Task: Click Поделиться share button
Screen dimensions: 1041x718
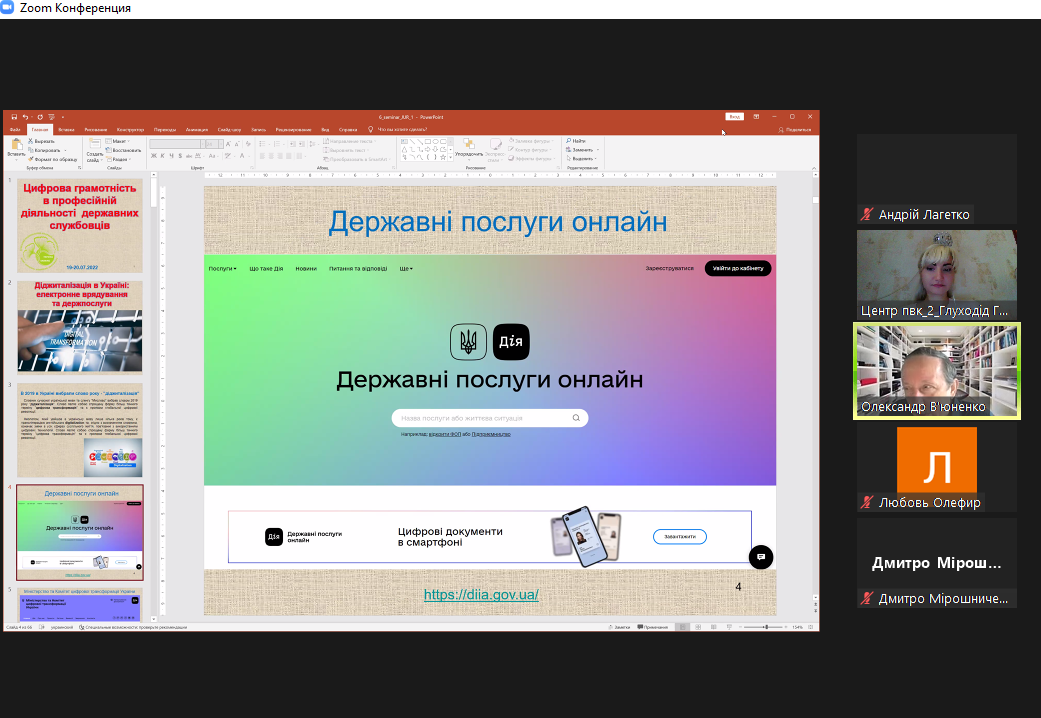Action: 795,130
